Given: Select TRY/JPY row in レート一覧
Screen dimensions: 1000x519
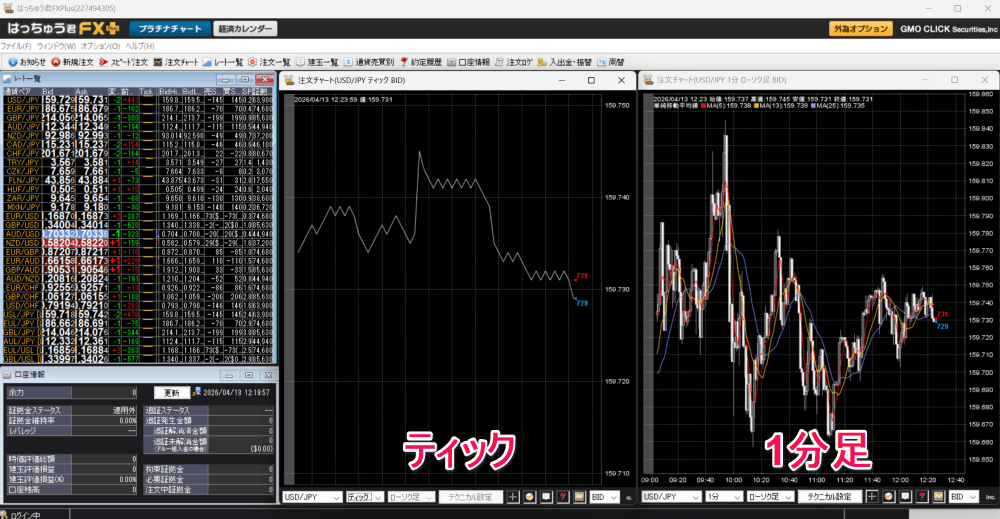Looking at the screenshot, I should tap(138, 163).
